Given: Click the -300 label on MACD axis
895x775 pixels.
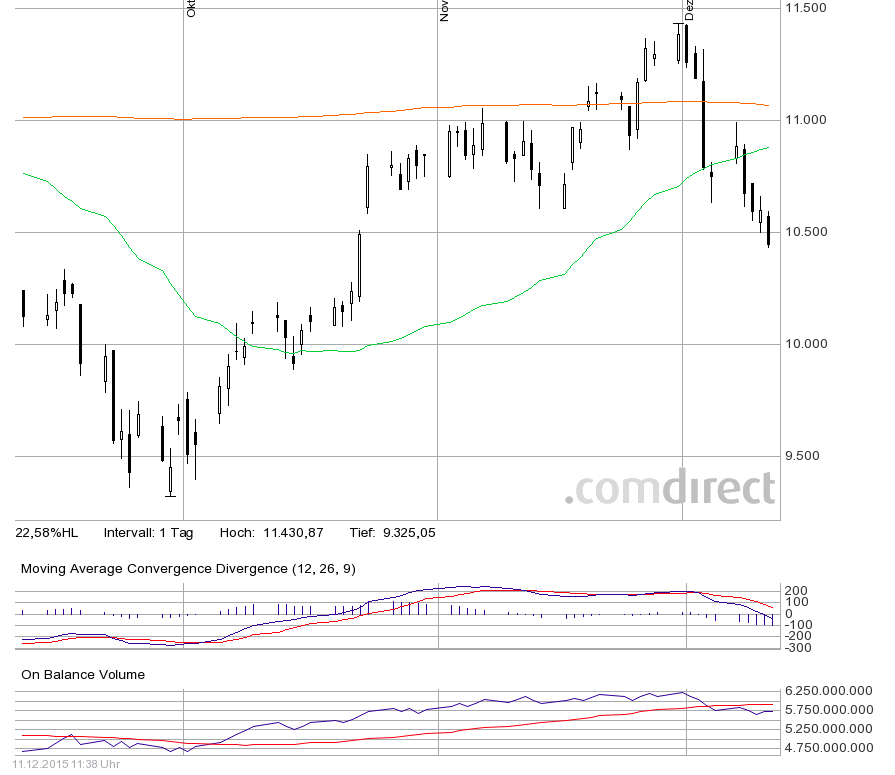Looking at the screenshot, I should (x=799, y=647).
